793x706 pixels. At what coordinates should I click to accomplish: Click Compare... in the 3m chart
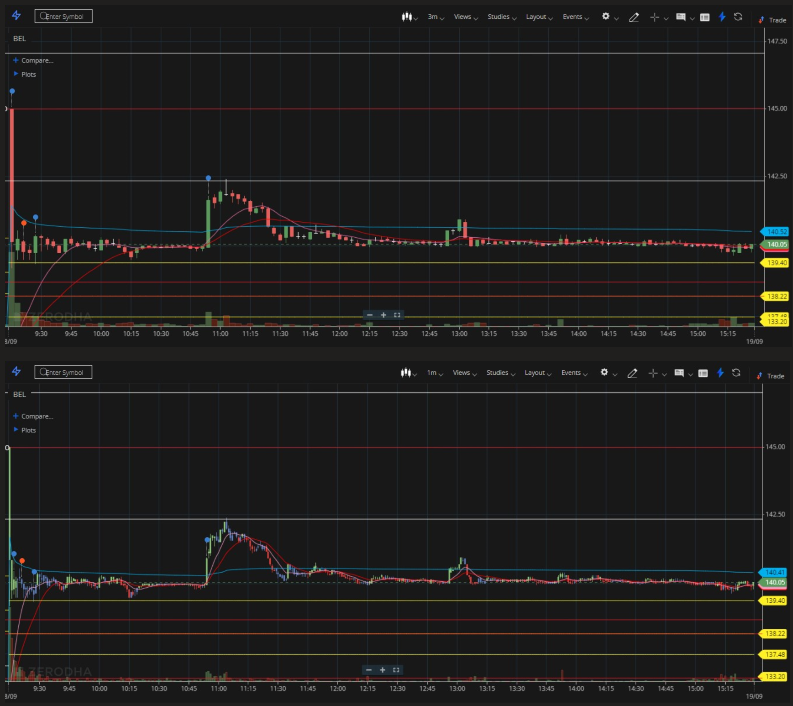pos(33,60)
